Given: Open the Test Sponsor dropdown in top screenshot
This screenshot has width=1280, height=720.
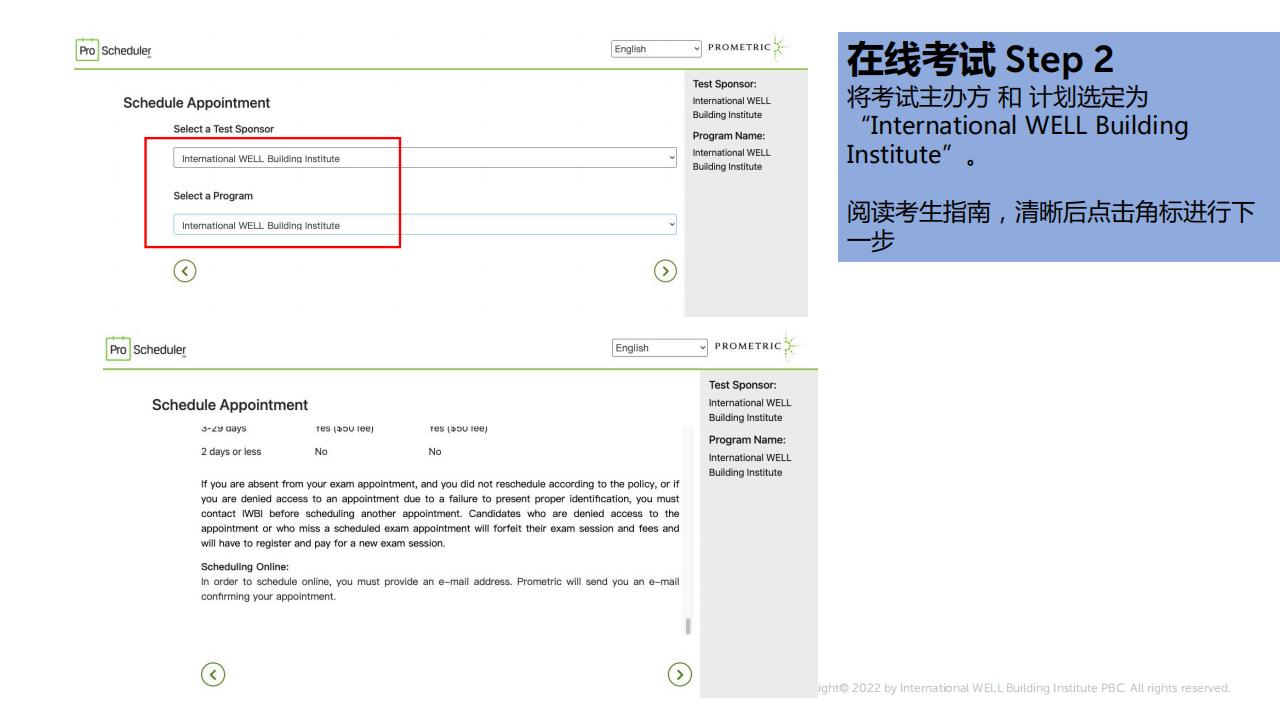Looking at the screenshot, I should pos(425,158).
